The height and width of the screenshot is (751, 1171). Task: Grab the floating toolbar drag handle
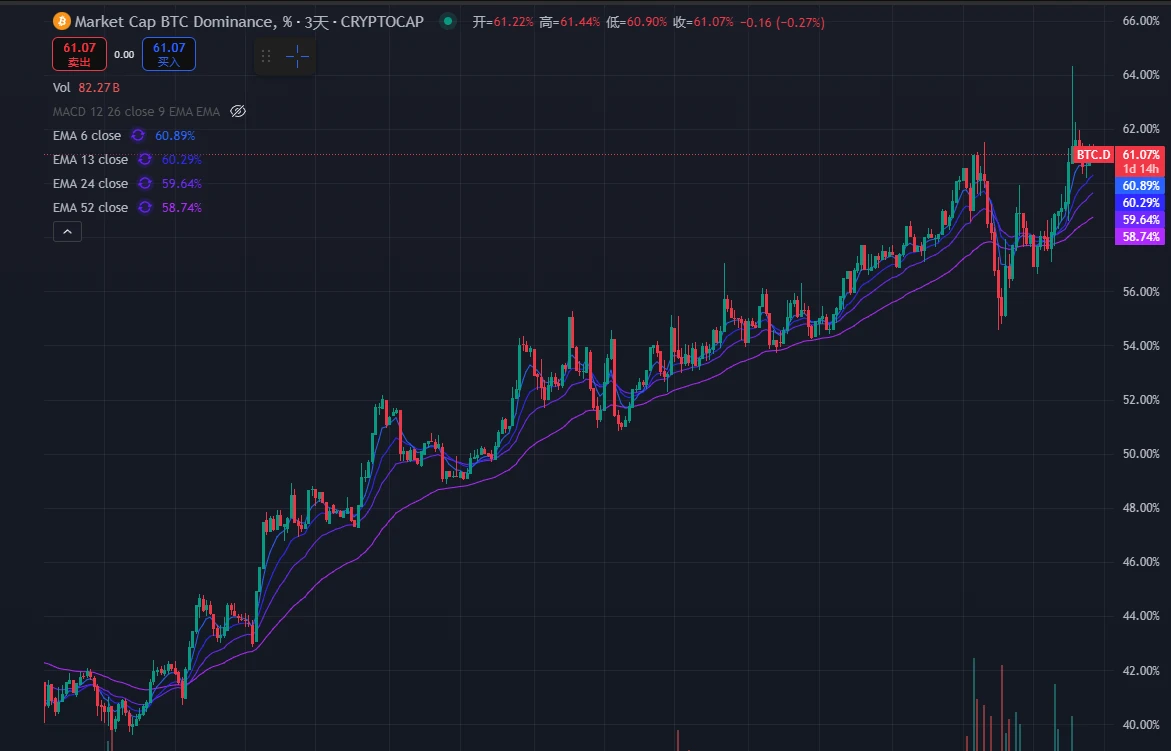click(266, 57)
